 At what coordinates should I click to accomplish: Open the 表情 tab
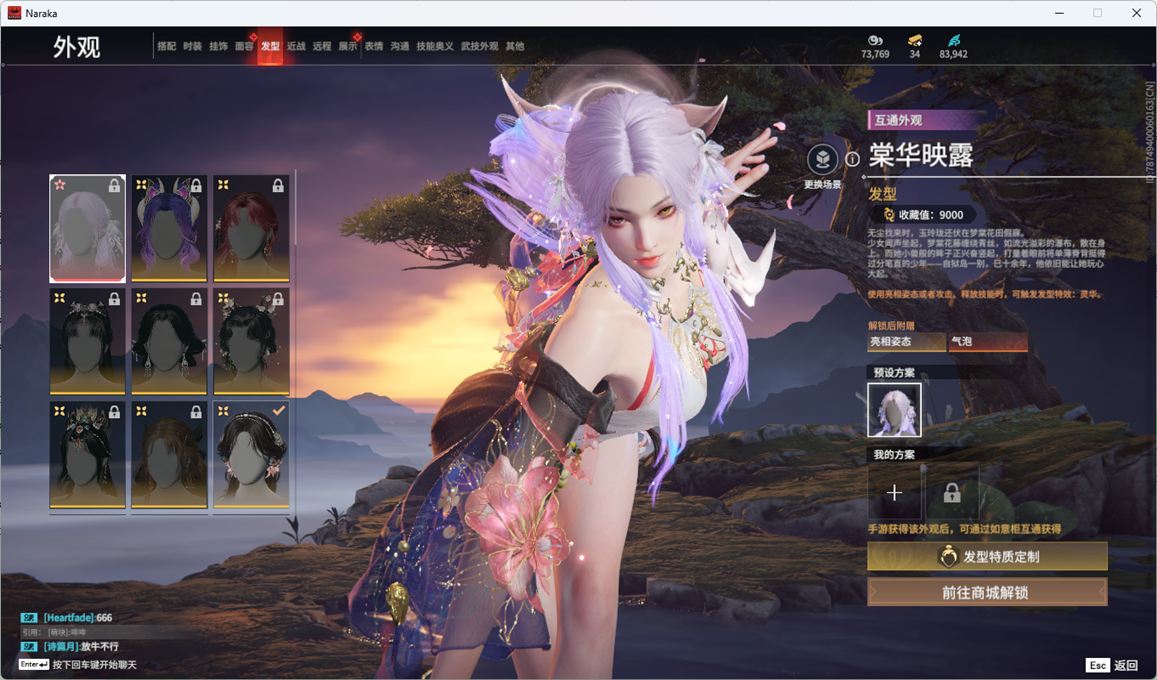373,46
